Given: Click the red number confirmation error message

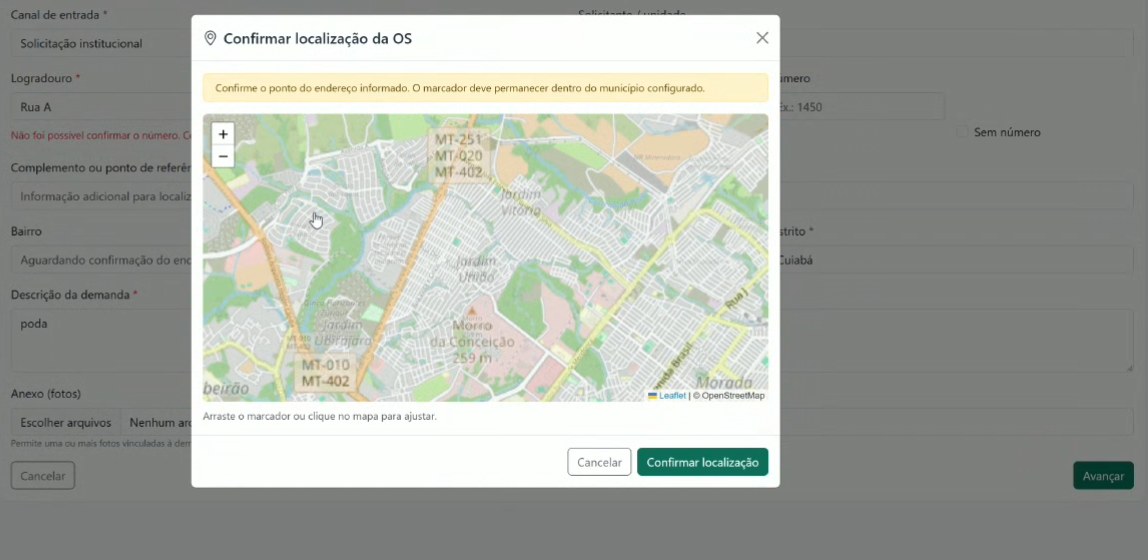Looking at the screenshot, I should coord(101,135).
